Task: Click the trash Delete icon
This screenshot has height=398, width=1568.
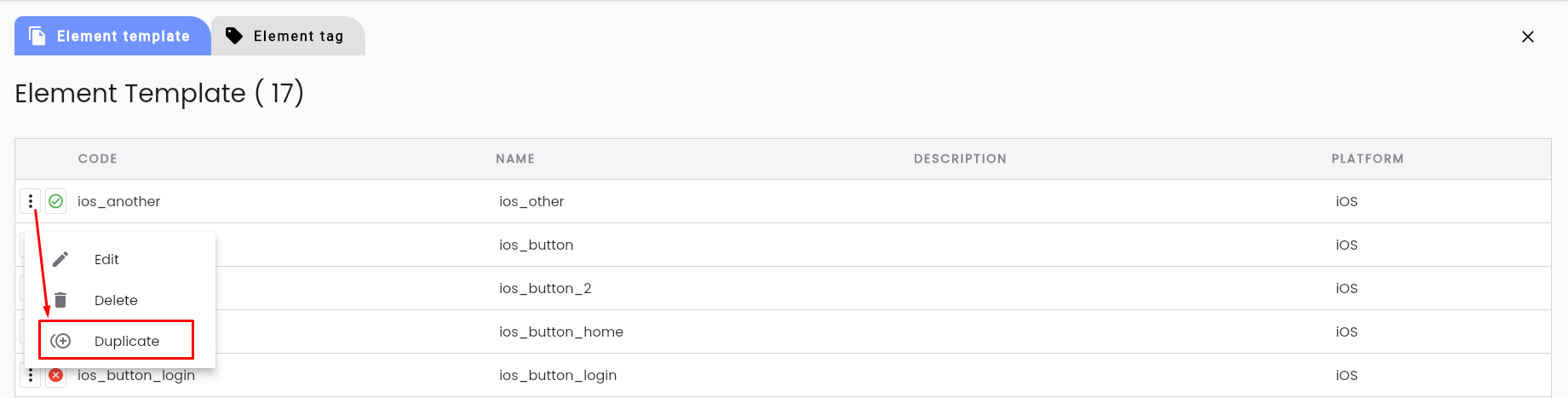Action: 60,300
